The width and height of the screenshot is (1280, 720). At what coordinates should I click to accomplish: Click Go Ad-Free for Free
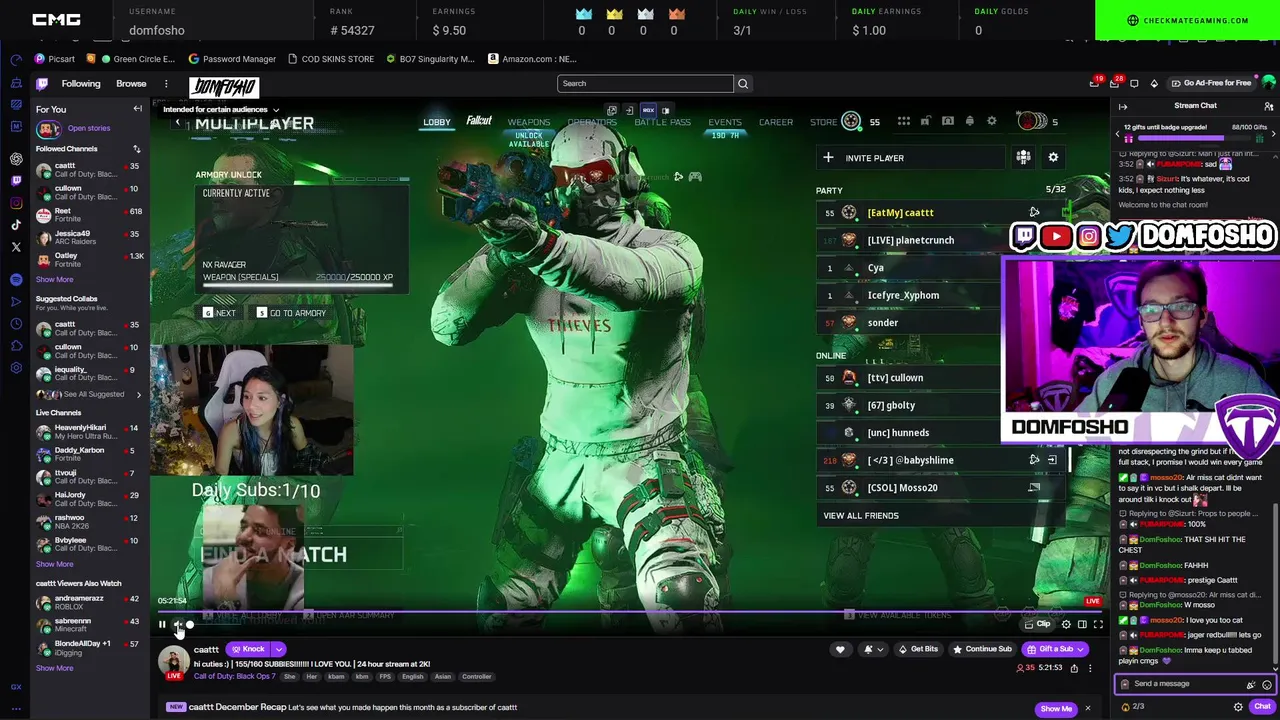pos(1211,84)
